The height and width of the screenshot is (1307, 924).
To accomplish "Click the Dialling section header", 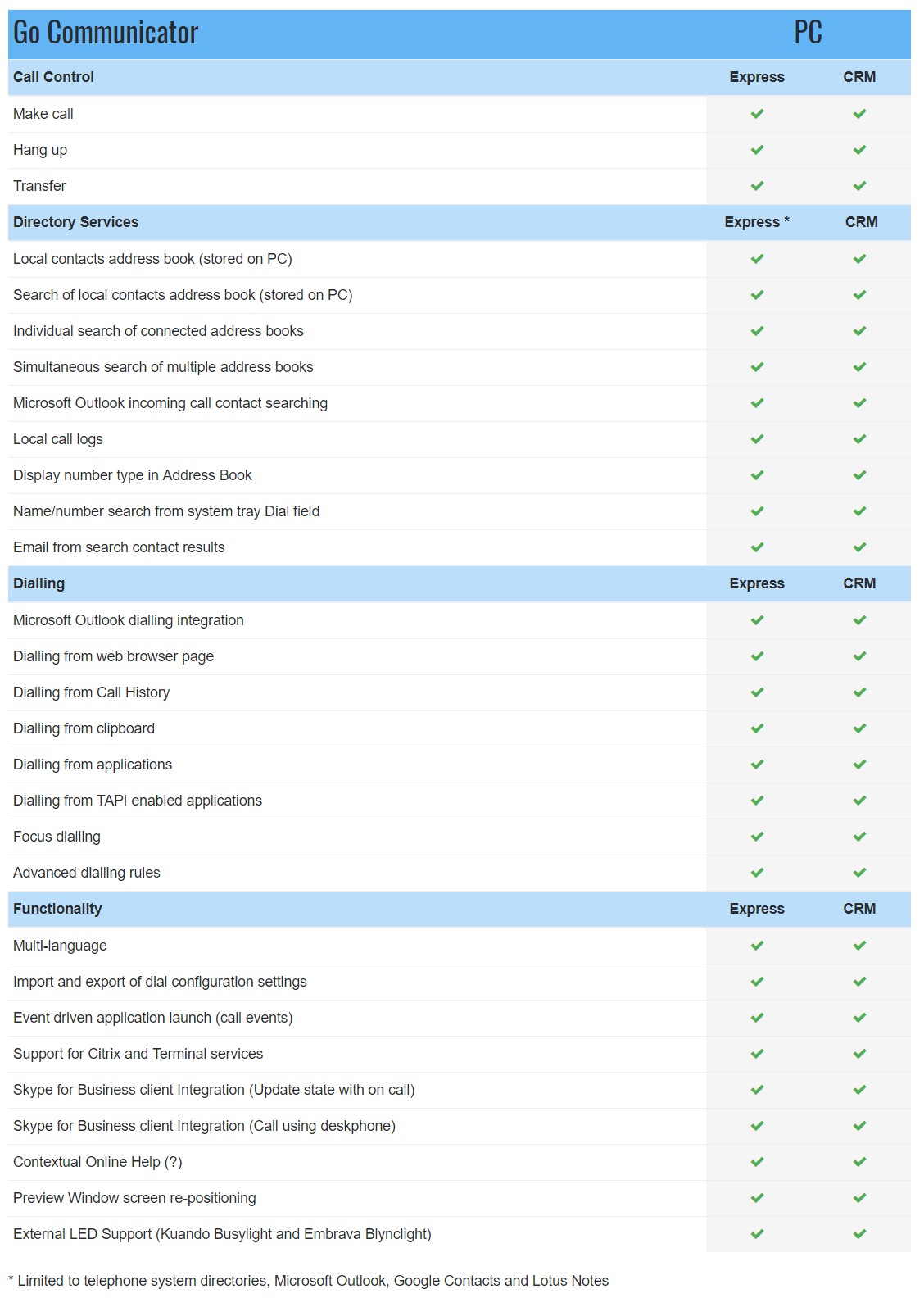I will [38, 583].
